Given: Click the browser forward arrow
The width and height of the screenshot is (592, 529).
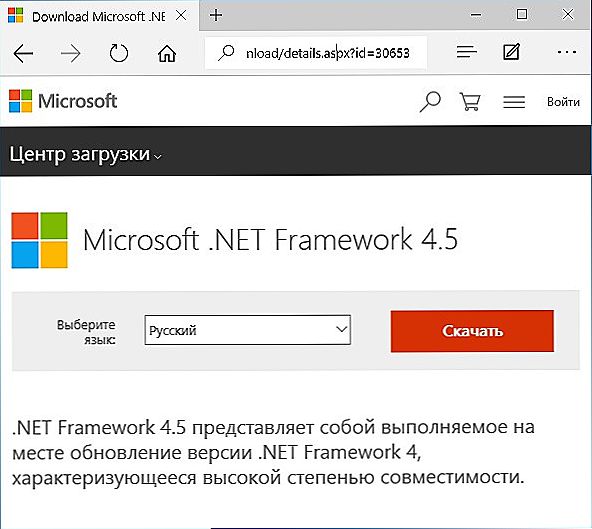Looking at the screenshot, I should click(x=71, y=54).
